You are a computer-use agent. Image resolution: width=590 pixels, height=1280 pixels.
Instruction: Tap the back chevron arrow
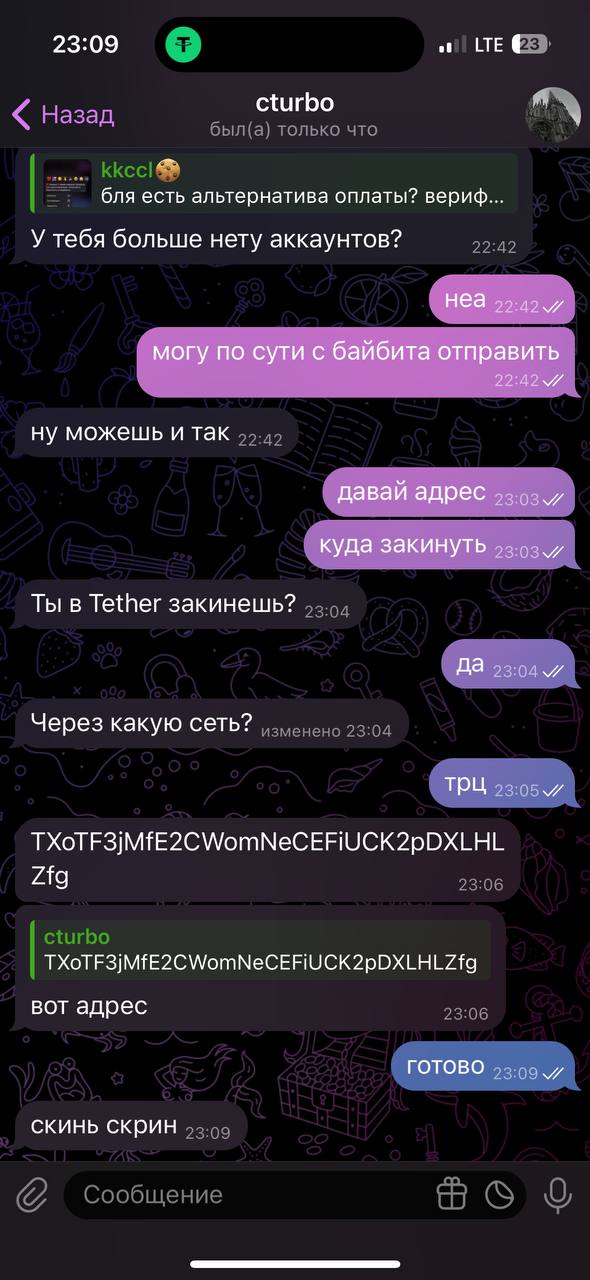21,115
